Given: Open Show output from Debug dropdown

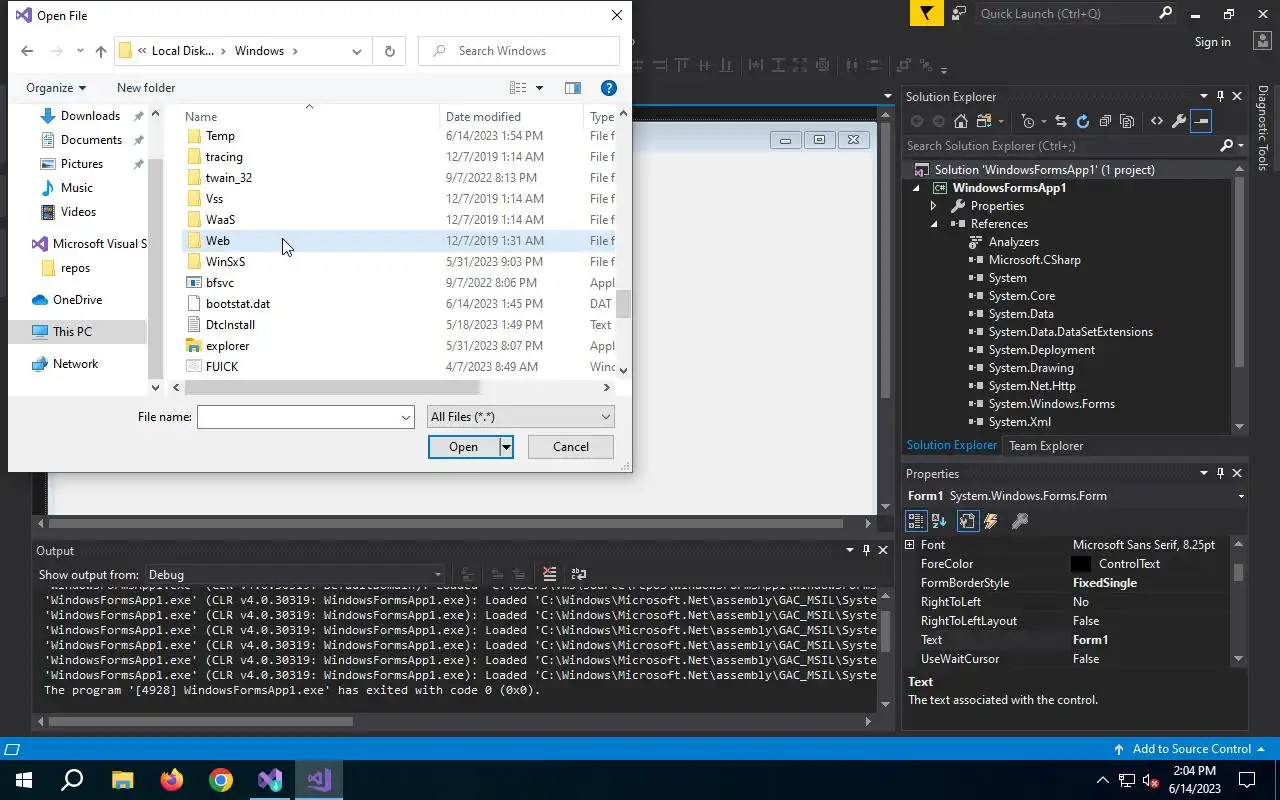Looking at the screenshot, I should coord(294,575).
